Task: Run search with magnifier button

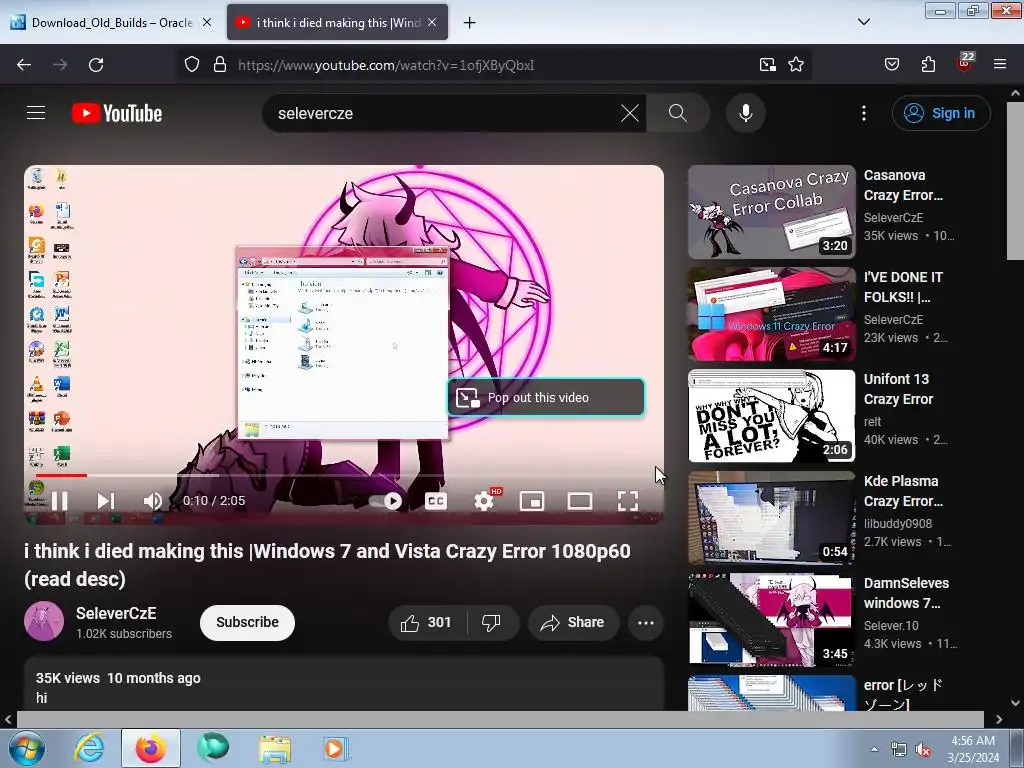Action: click(x=678, y=114)
